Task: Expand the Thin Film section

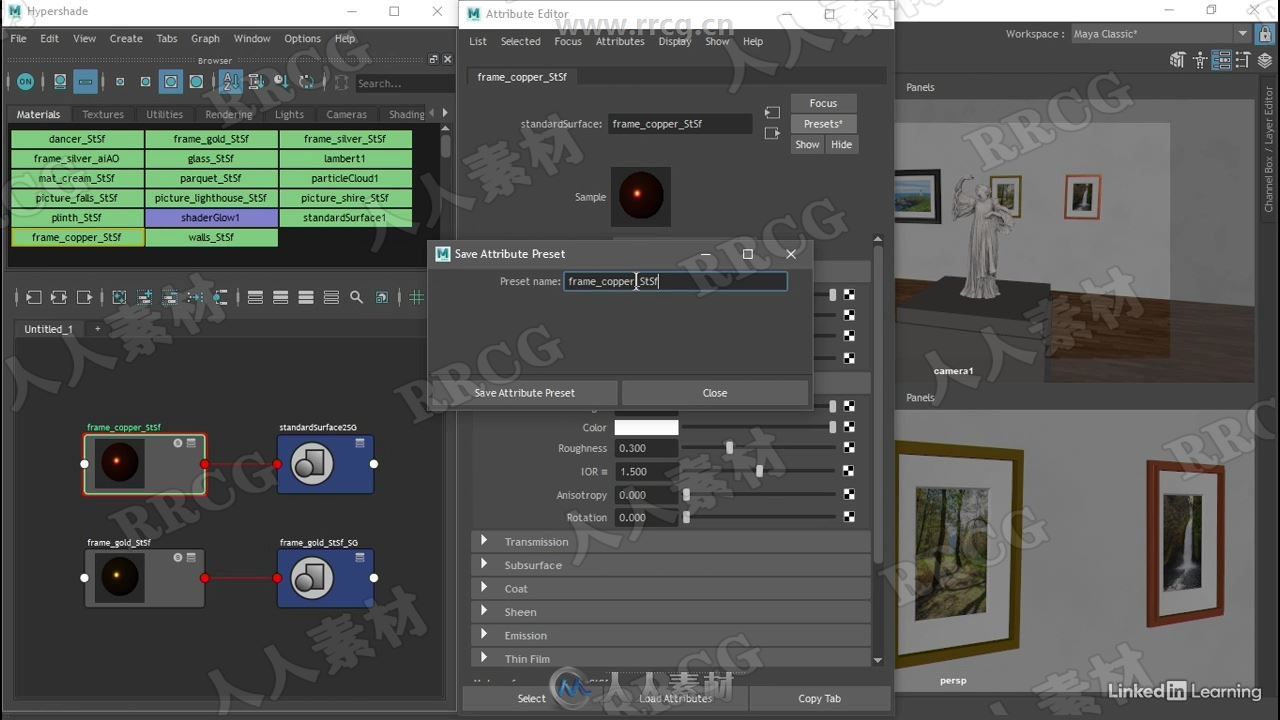Action: point(671,658)
